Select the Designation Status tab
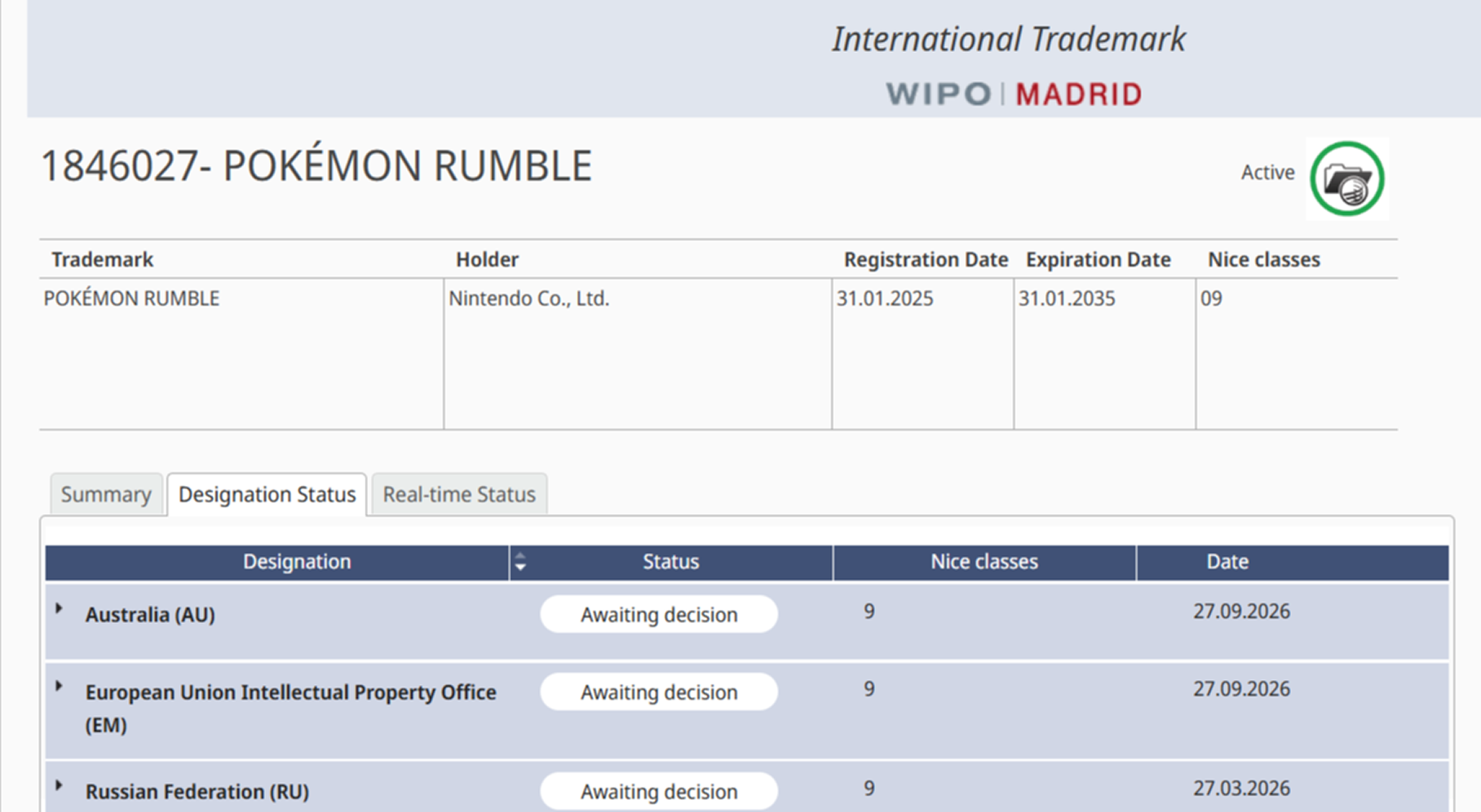The height and width of the screenshot is (812, 1481). point(267,494)
